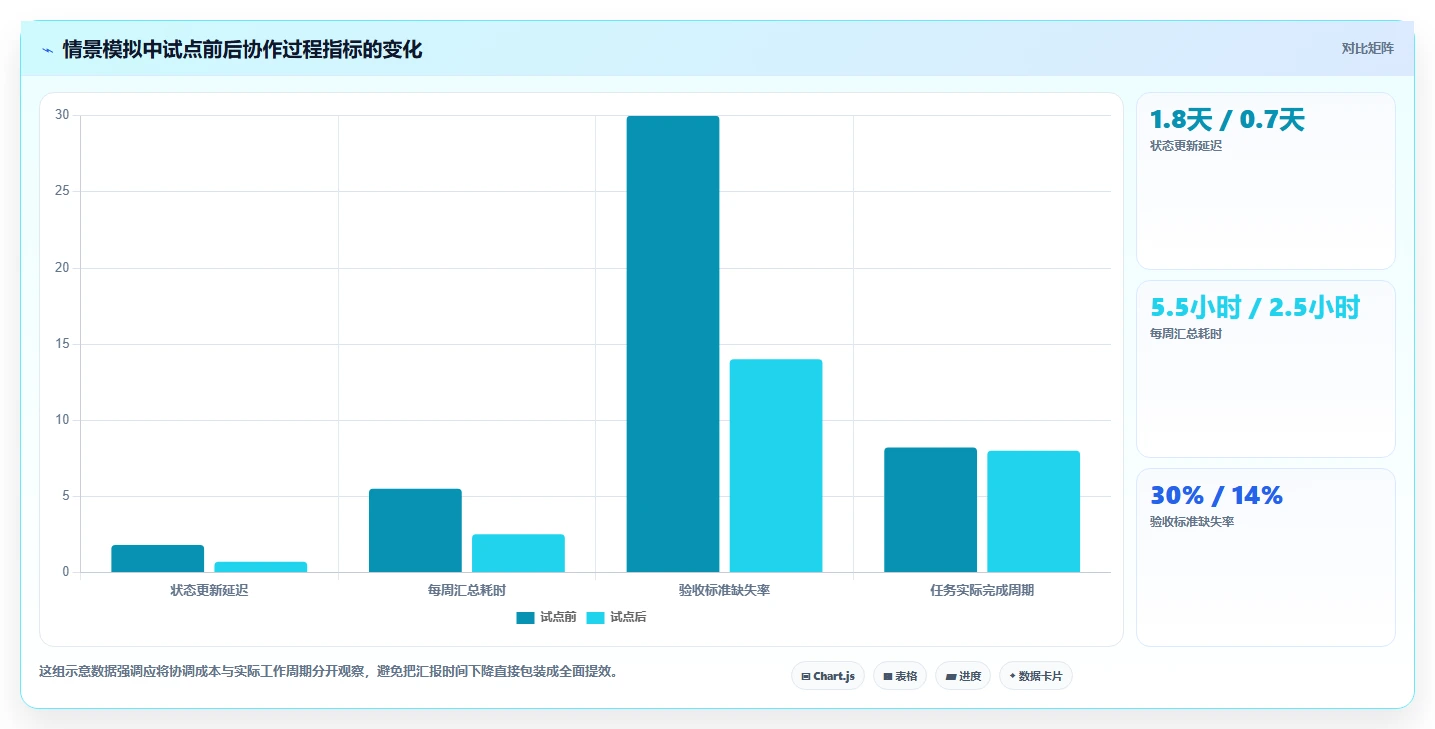This screenshot has height=729, width=1435.
Task: Click the 进度 tag icon
Action: click(951, 677)
